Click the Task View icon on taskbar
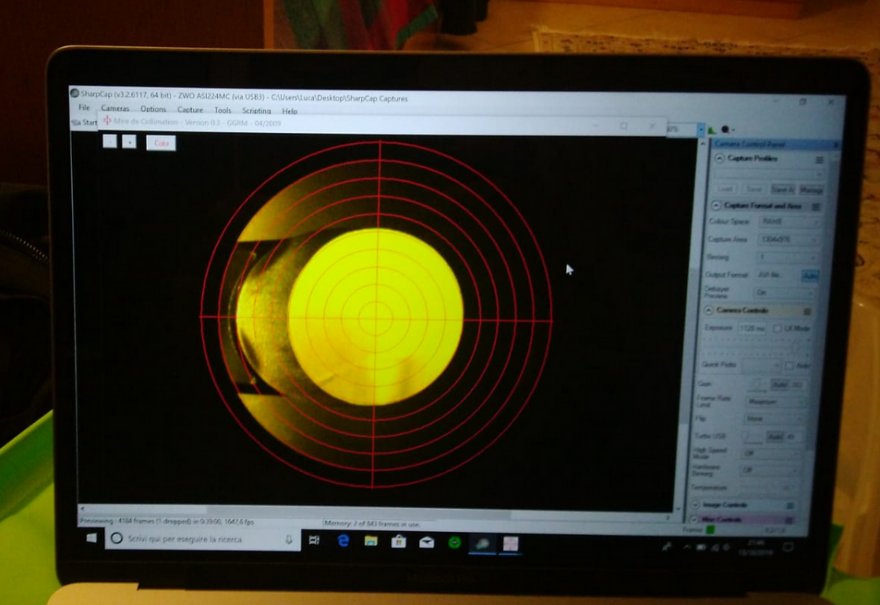The width and height of the screenshot is (880, 605). (314, 541)
